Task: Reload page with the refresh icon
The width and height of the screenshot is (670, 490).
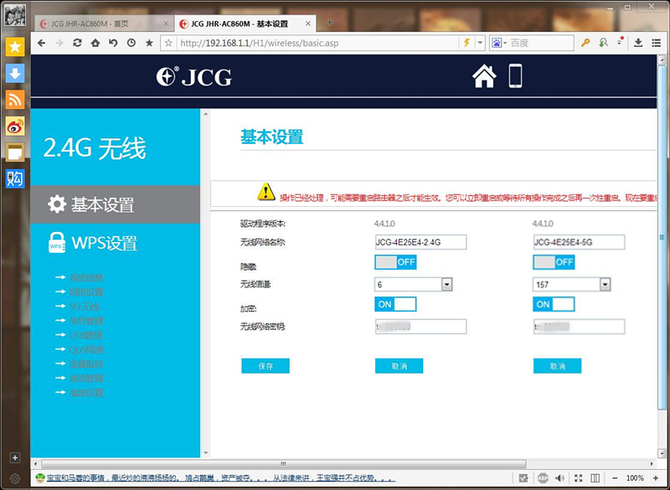Action: tap(77, 43)
